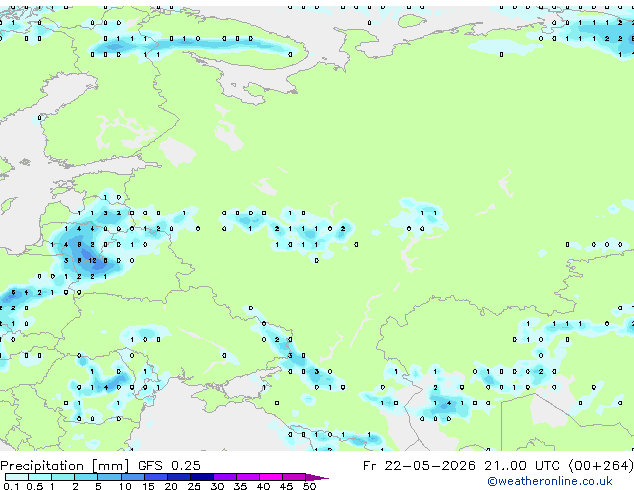
Task: Click the legend label '50'
Action: (310, 486)
